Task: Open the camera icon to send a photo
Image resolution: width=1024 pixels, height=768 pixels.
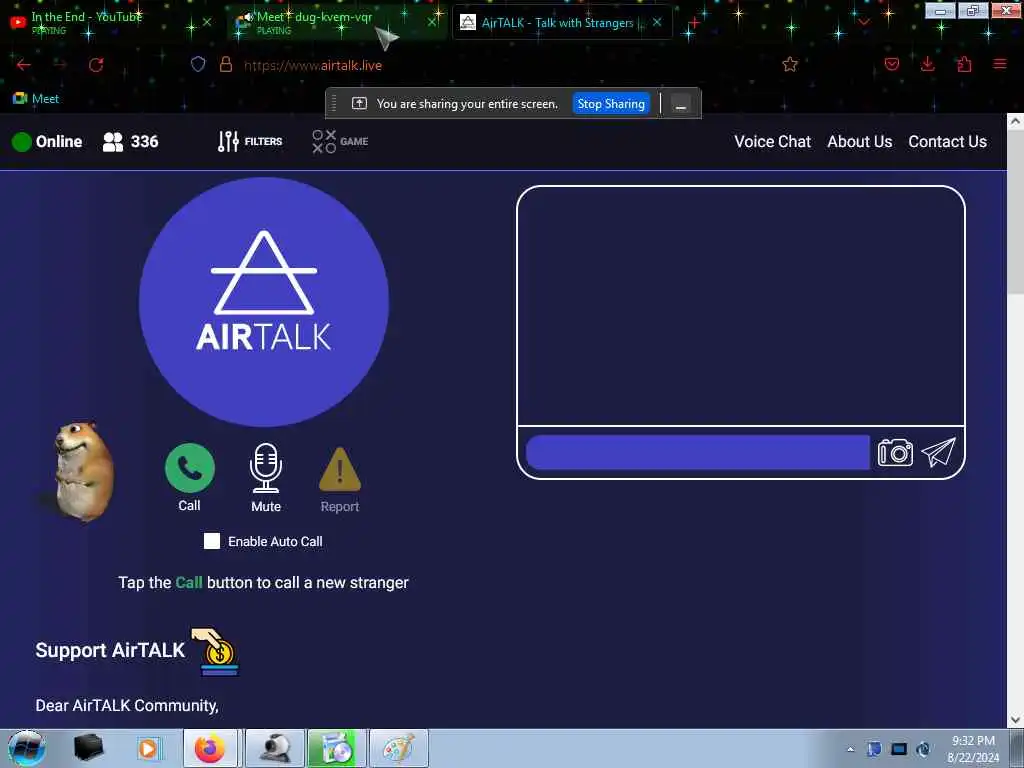Action: tap(895, 452)
